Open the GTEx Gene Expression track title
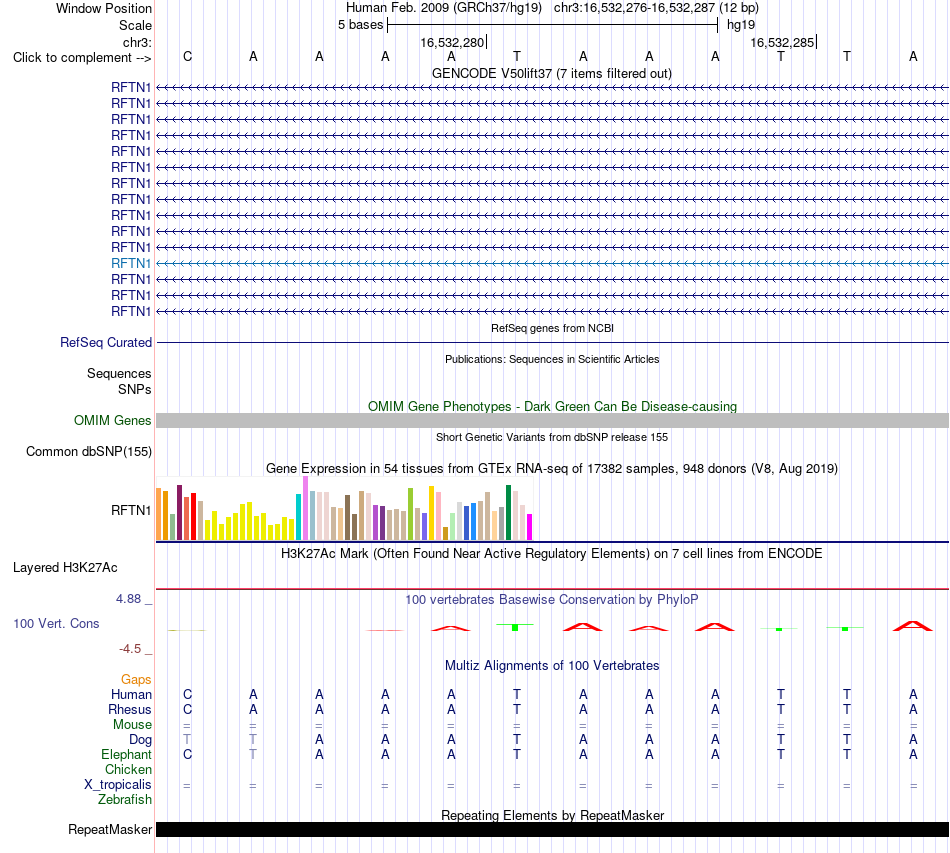The image size is (950, 853). click(x=552, y=468)
